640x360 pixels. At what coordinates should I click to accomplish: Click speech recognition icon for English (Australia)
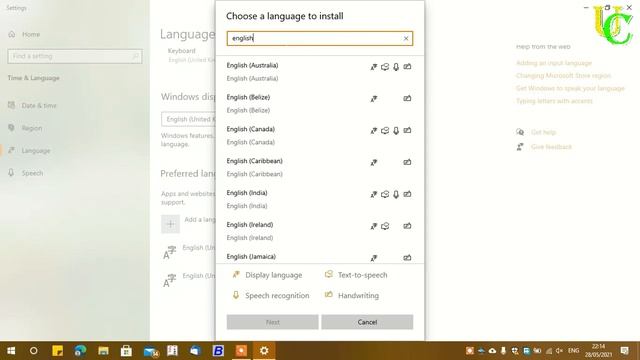tap(396, 67)
